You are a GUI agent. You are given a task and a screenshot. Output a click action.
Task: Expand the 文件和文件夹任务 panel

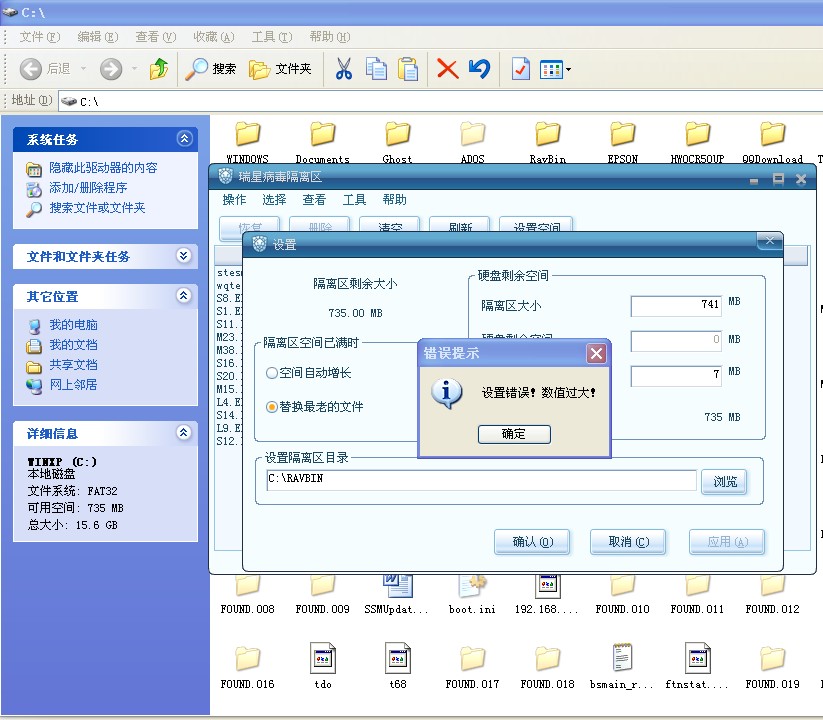point(184,256)
